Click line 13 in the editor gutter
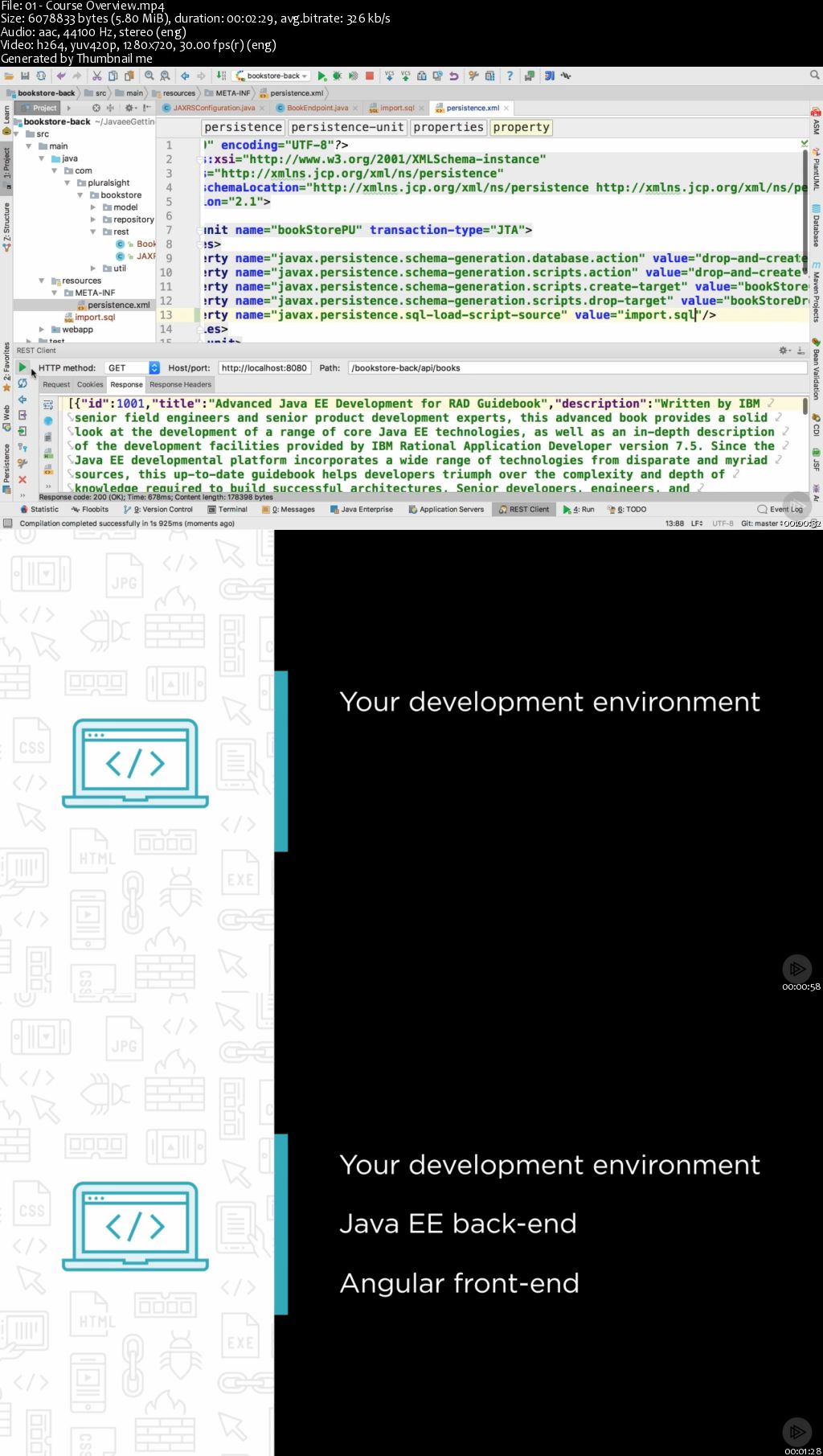Image resolution: width=823 pixels, height=1456 pixels. coord(166,315)
